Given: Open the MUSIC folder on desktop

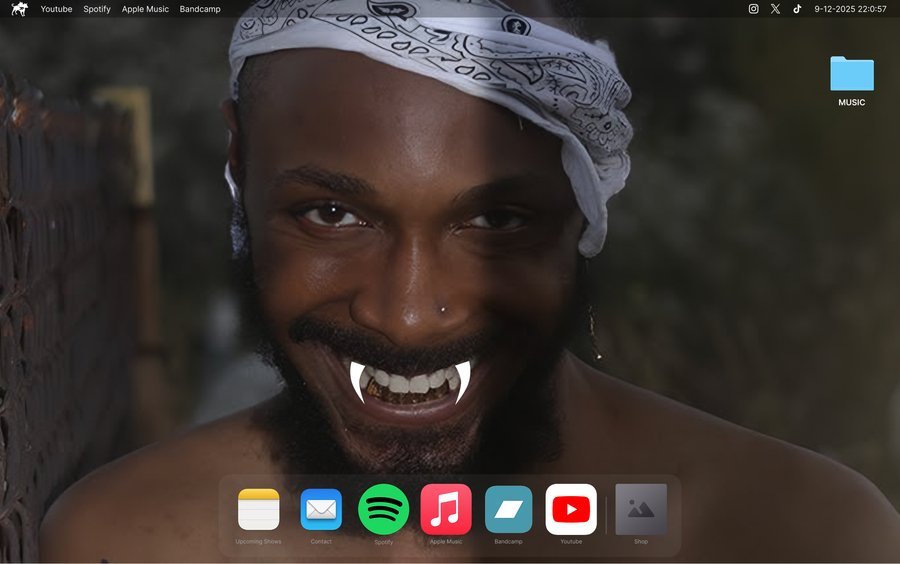Looking at the screenshot, I should click(x=852, y=73).
